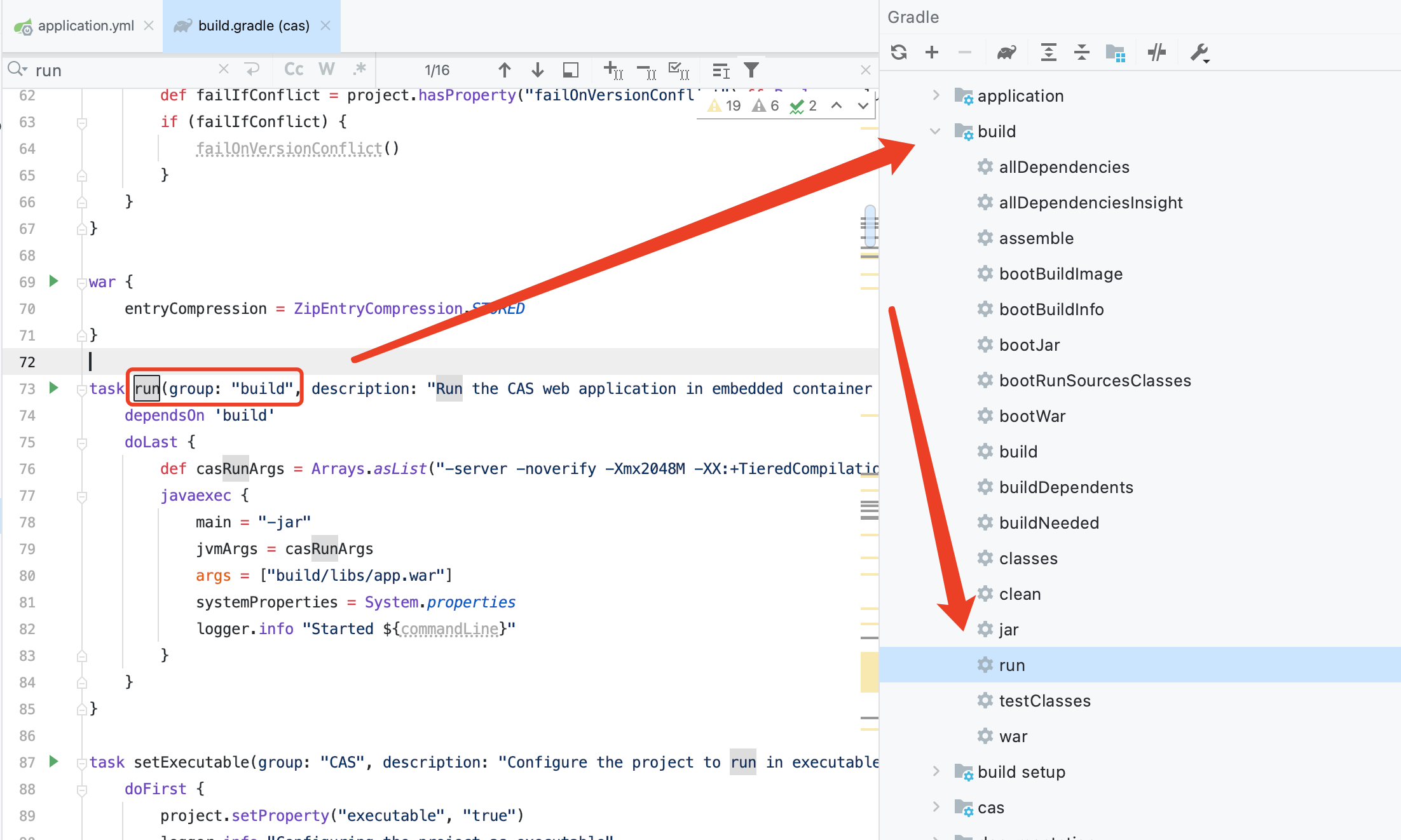Open the search filter options

(751, 70)
